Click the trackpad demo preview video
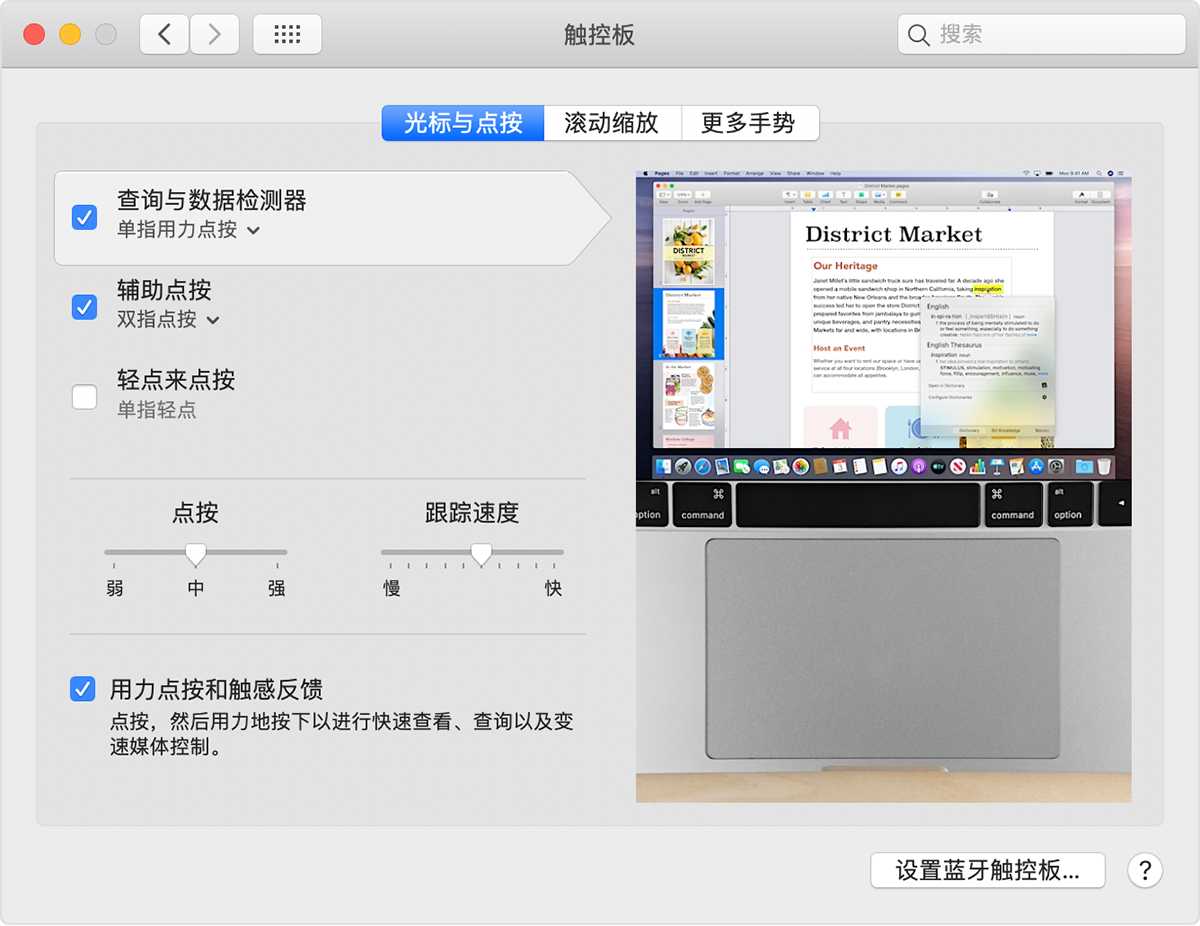 [x=884, y=486]
